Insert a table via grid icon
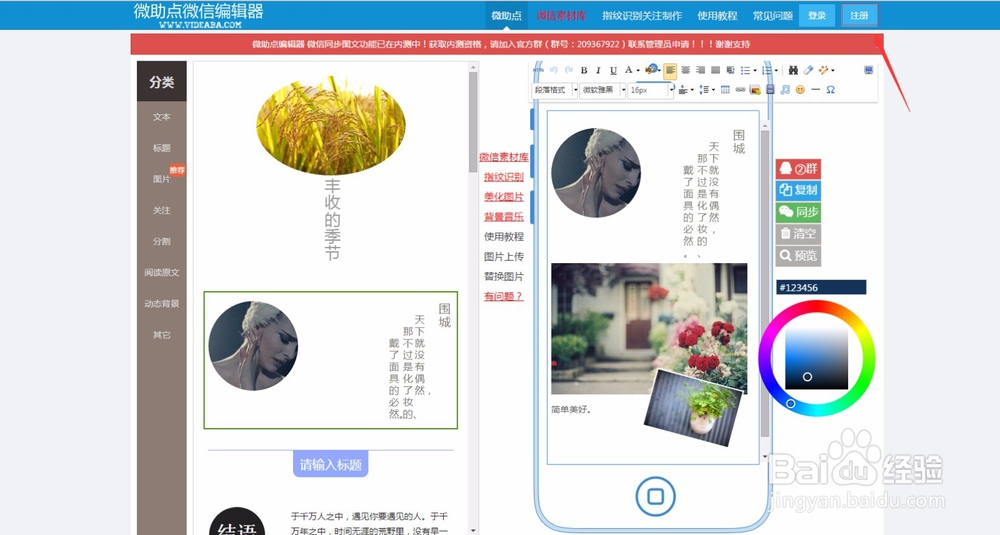This screenshot has width=1000, height=535. (725, 90)
